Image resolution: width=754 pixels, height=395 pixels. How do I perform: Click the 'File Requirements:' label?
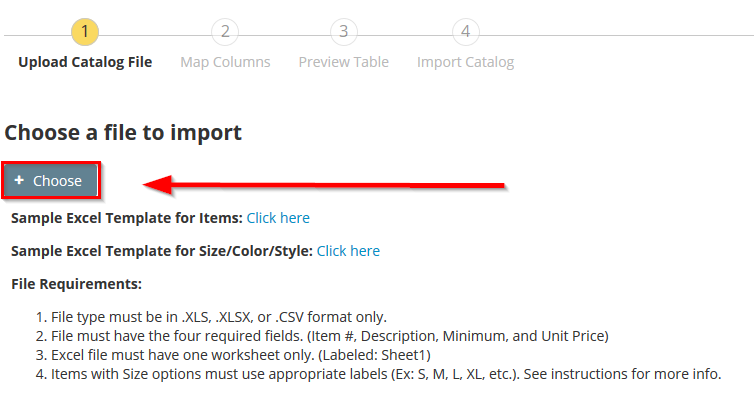pyautogui.click(x=76, y=284)
